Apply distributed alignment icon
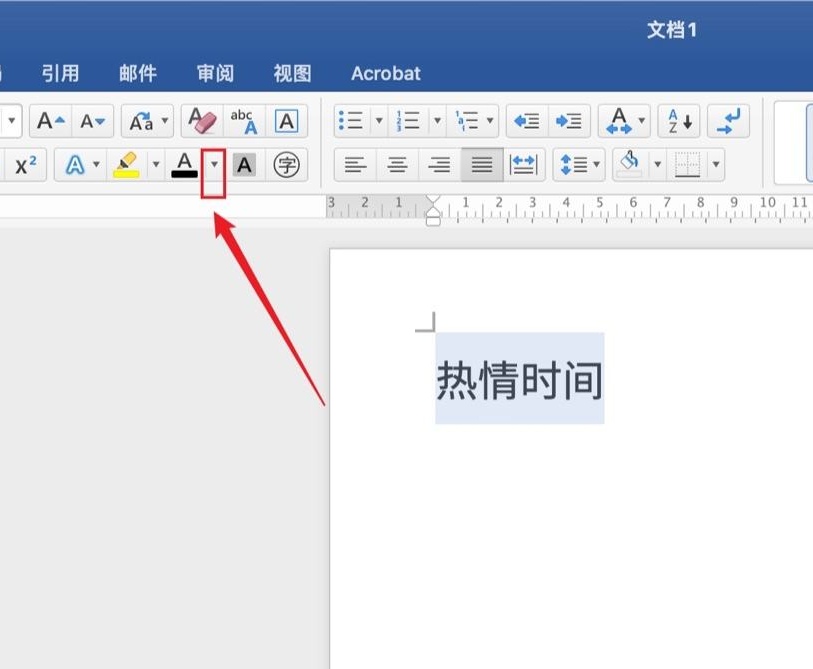The width and height of the screenshot is (813, 669). [x=524, y=165]
